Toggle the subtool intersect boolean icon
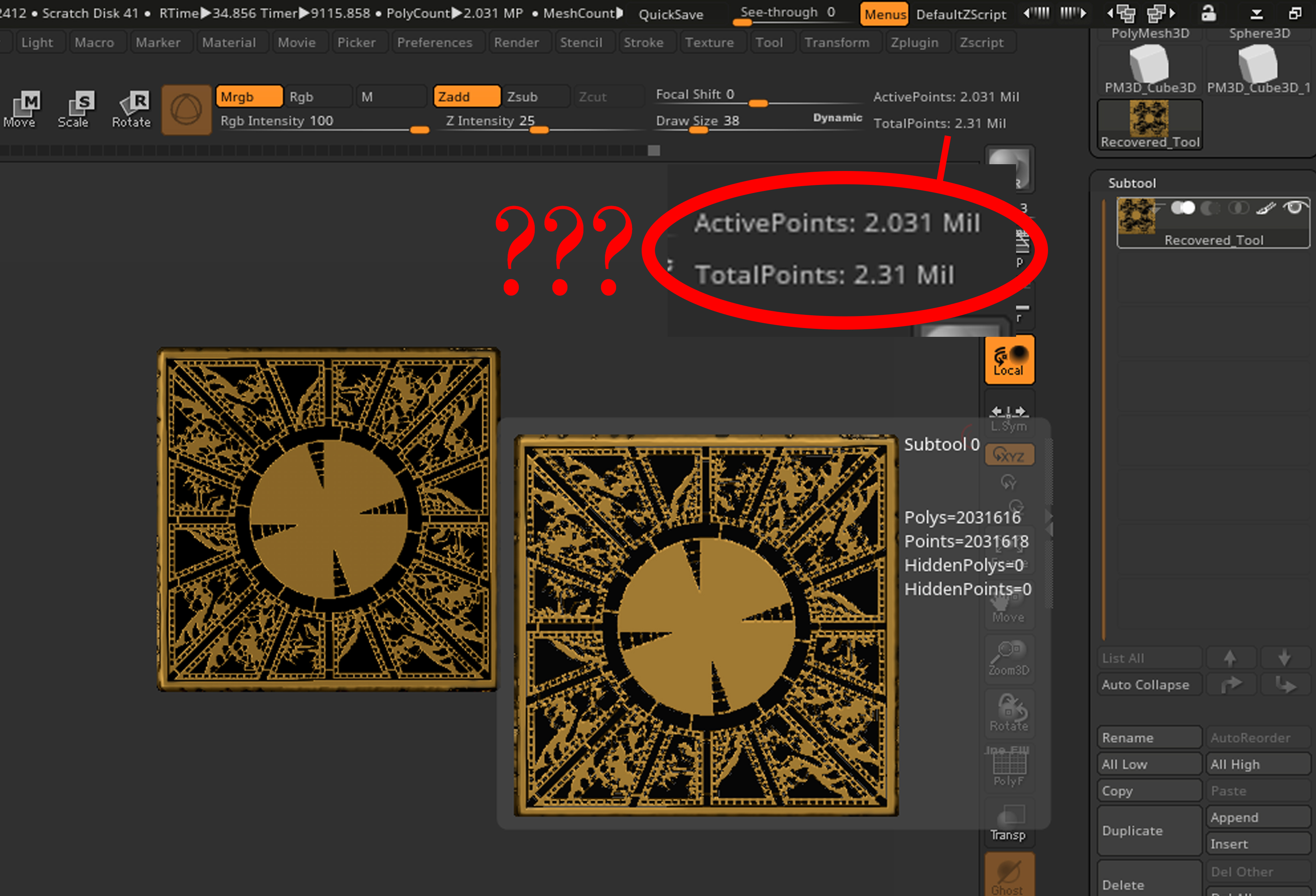 pyautogui.click(x=1238, y=208)
